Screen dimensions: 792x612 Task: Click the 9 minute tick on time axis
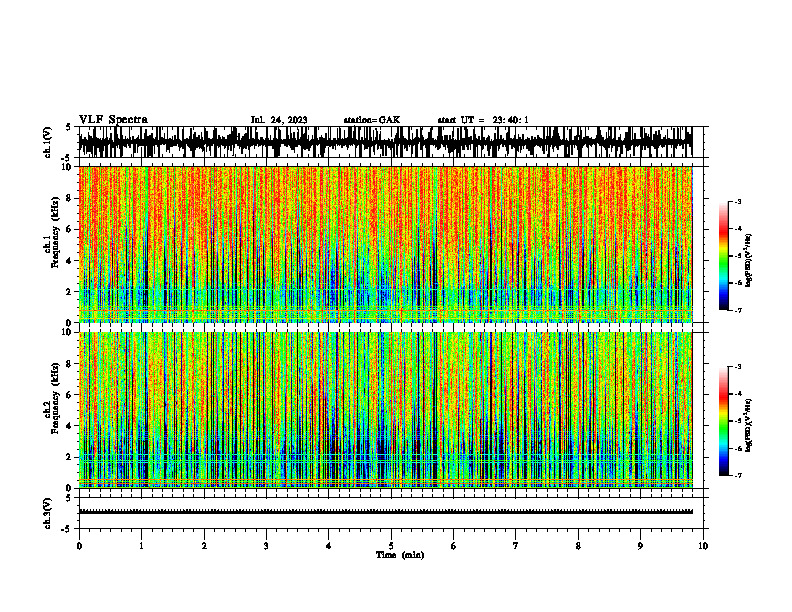coord(640,546)
